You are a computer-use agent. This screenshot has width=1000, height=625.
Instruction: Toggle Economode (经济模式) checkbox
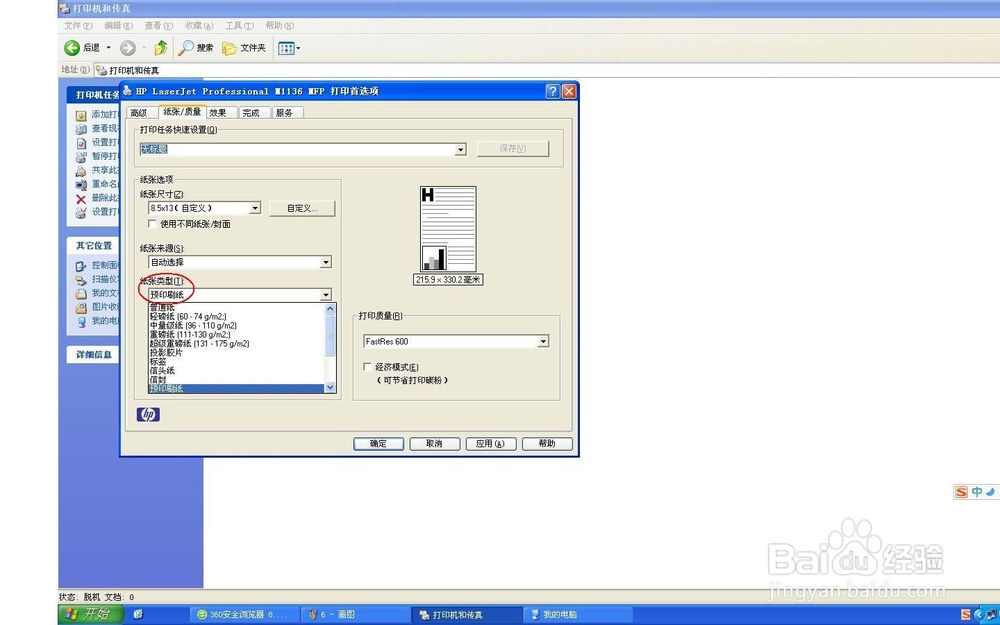click(367, 367)
